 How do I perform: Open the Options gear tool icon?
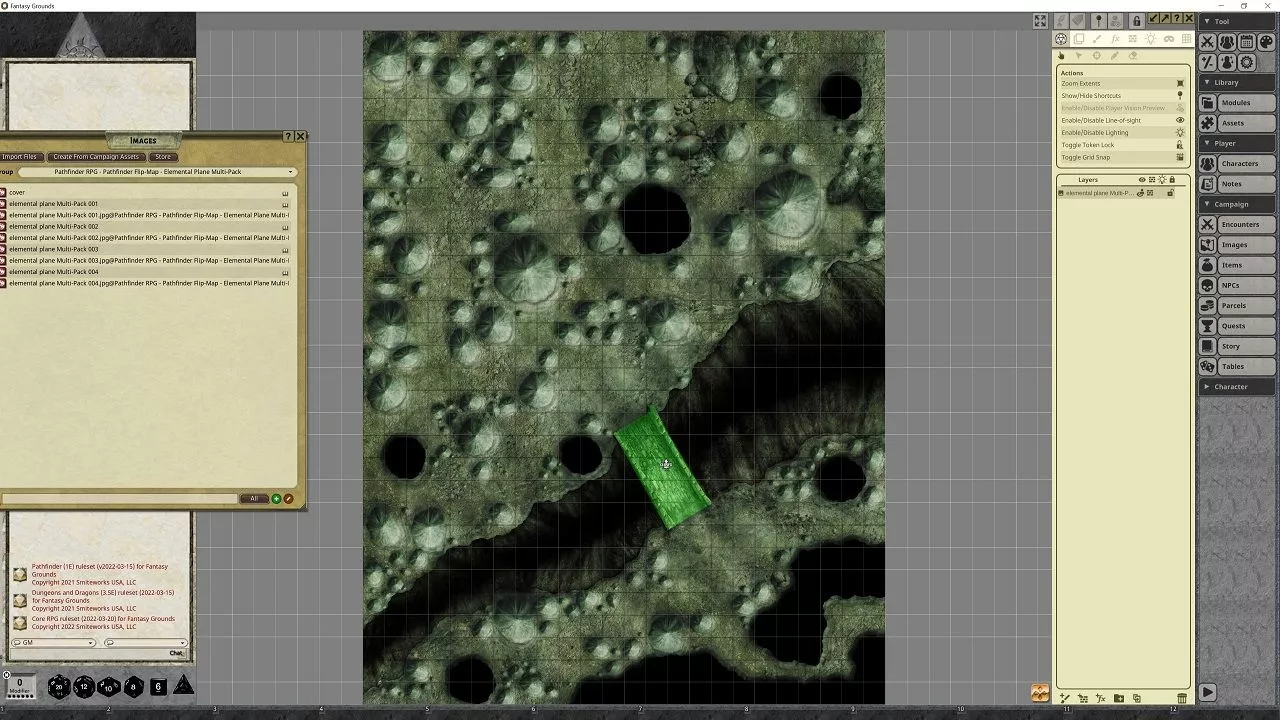[x=1247, y=62]
